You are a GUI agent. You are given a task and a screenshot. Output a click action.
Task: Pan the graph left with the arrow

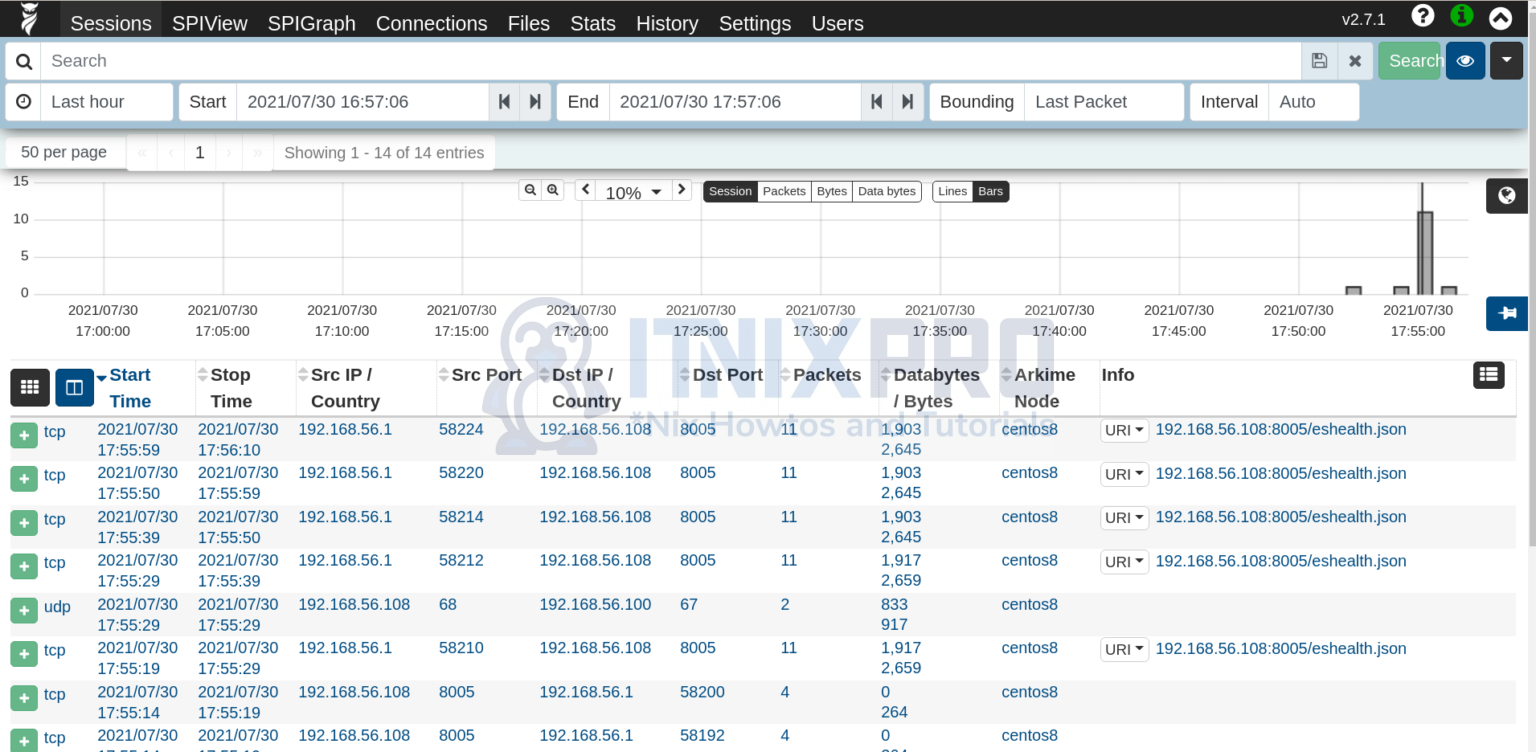(x=585, y=190)
